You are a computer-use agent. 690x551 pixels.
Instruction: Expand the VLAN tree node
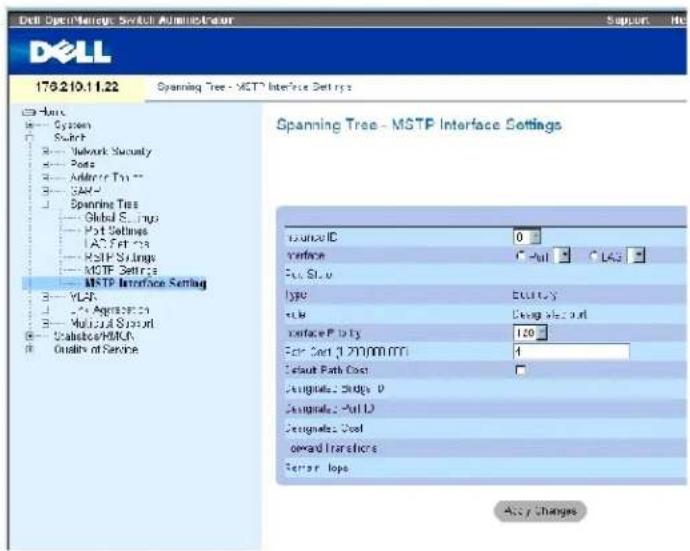45,297
